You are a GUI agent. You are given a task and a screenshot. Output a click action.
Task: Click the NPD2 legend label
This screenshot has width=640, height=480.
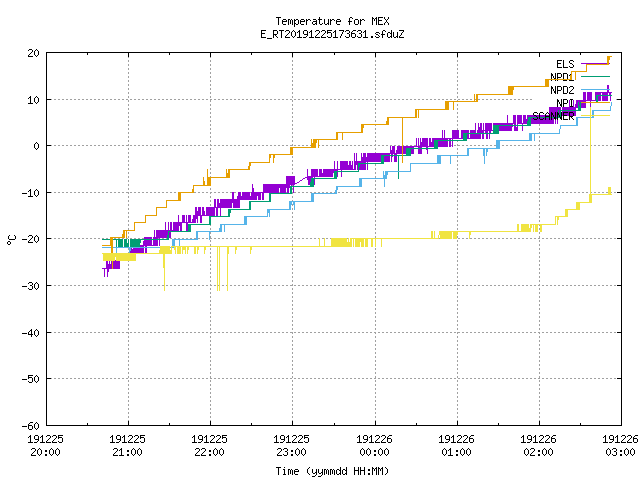562,90
